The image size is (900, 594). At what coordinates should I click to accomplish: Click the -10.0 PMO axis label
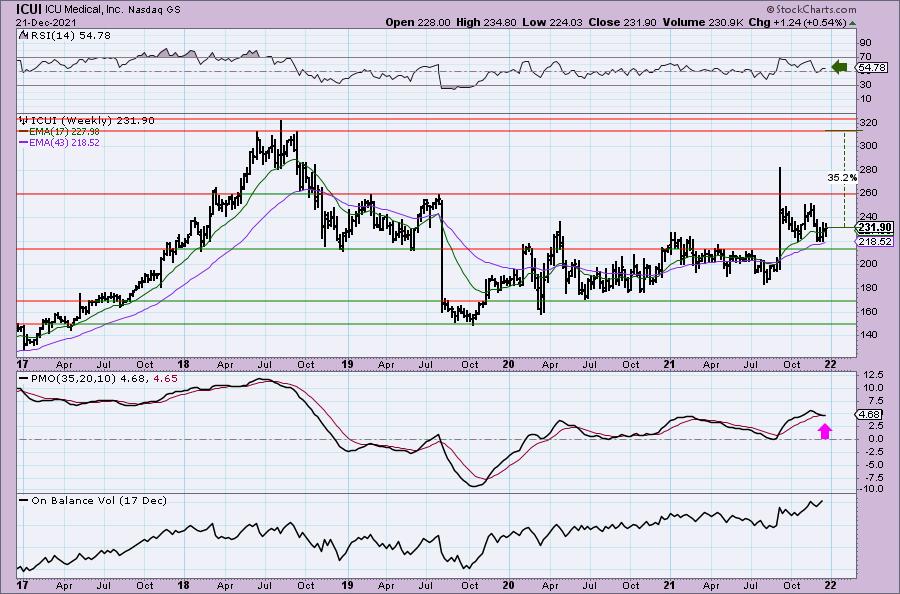[871, 489]
